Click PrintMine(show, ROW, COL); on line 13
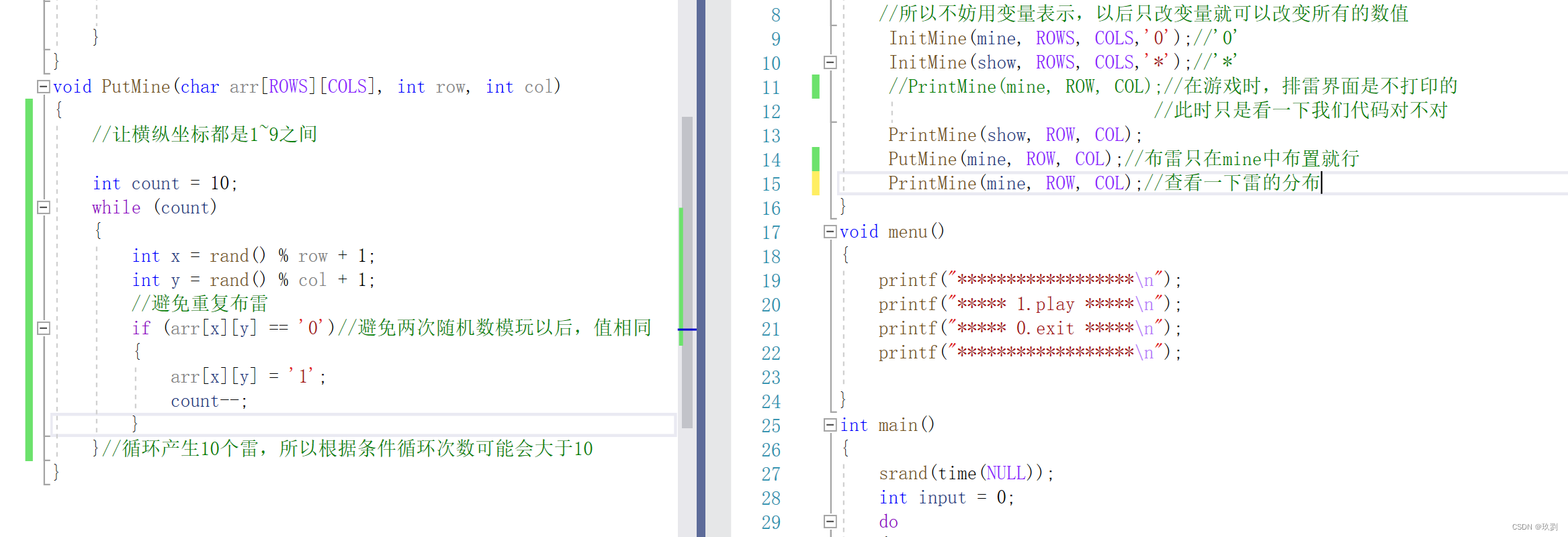This screenshot has width=1568, height=537. (1015, 135)
